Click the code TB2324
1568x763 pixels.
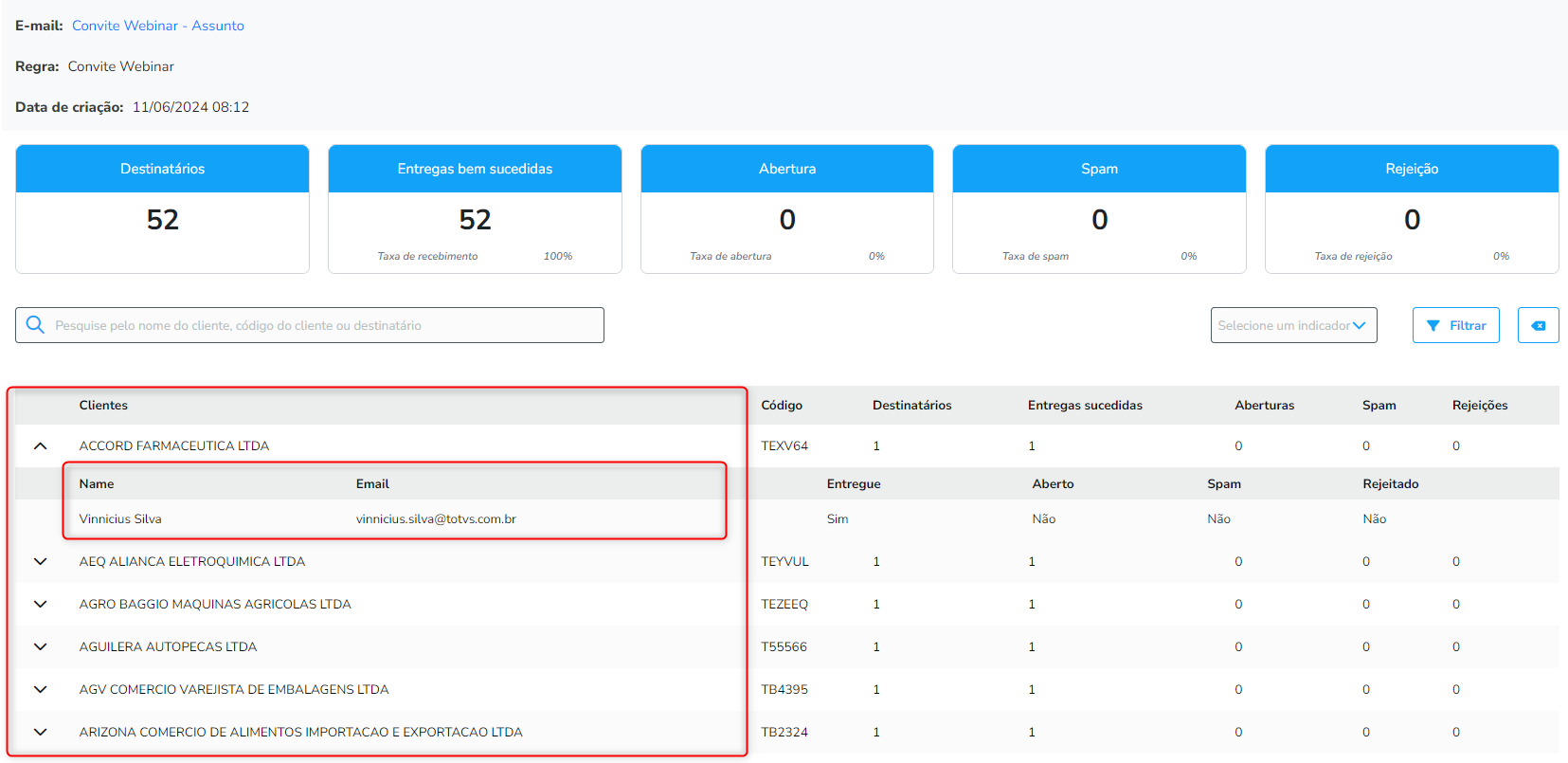pos(784,732)
